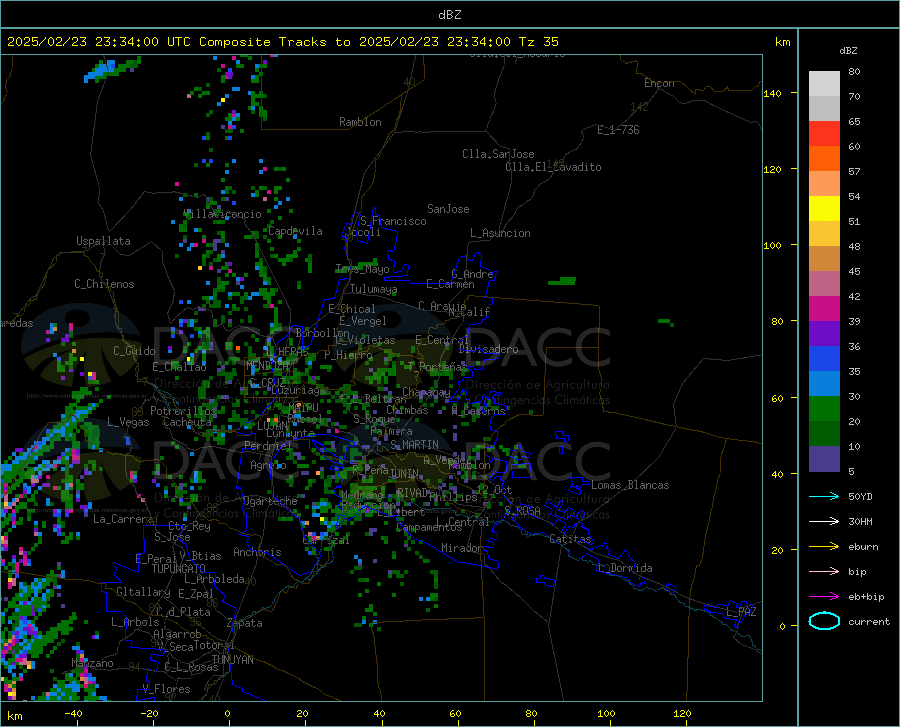Click the magenta eb+bip arrow icon

click(x=824, y=597)
